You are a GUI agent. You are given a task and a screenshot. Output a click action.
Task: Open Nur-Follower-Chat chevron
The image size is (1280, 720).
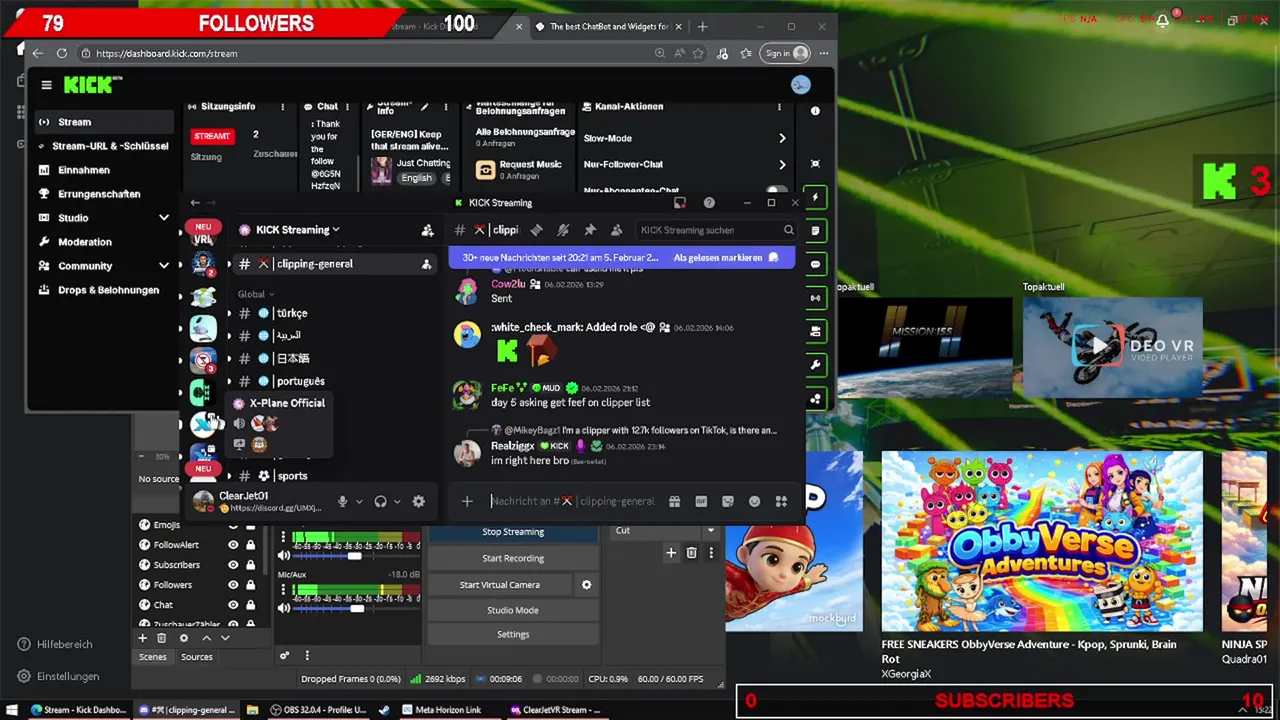(x=782, y=164)
